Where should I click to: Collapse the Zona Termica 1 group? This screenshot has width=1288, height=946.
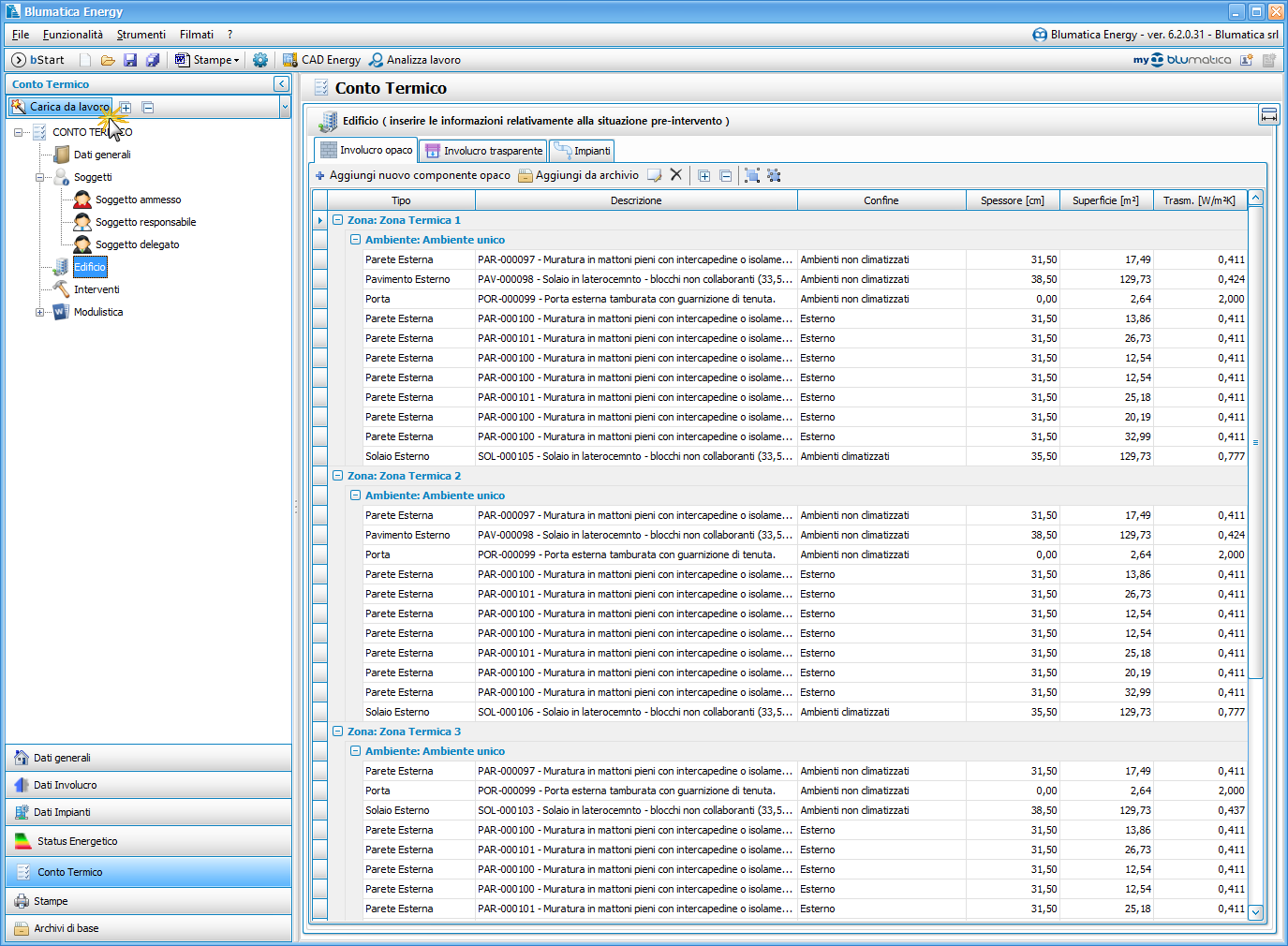click(x=337, y=220)
